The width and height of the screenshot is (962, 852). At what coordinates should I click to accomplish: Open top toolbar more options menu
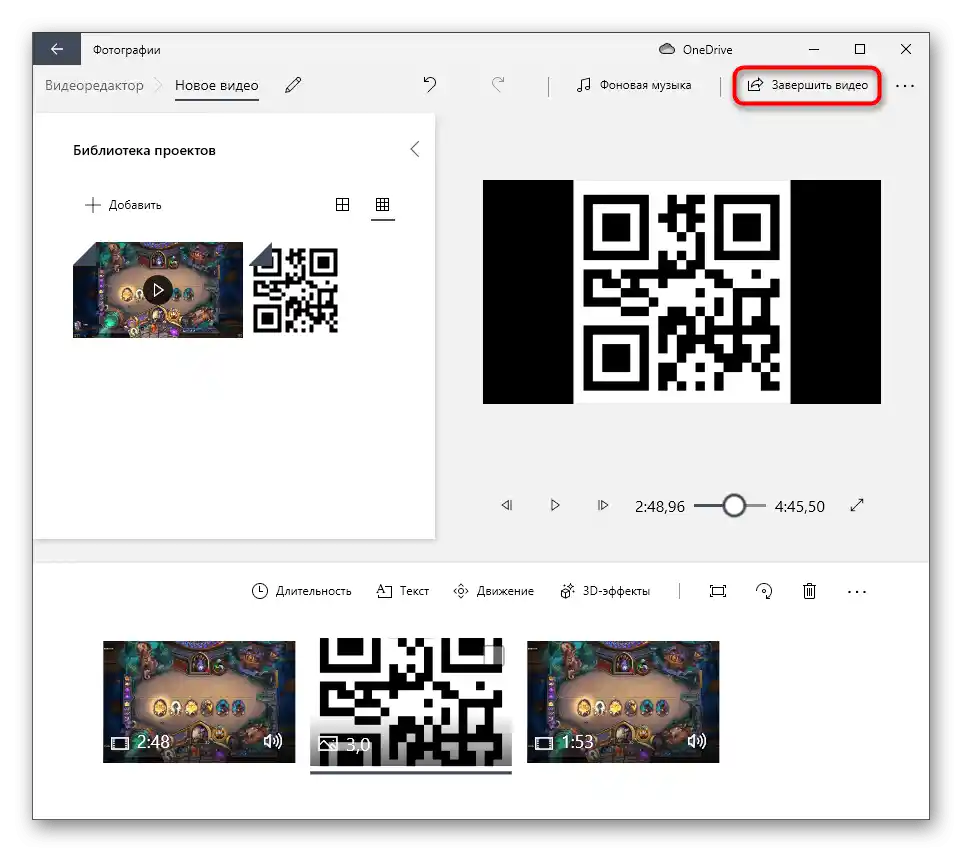point(905,86)
